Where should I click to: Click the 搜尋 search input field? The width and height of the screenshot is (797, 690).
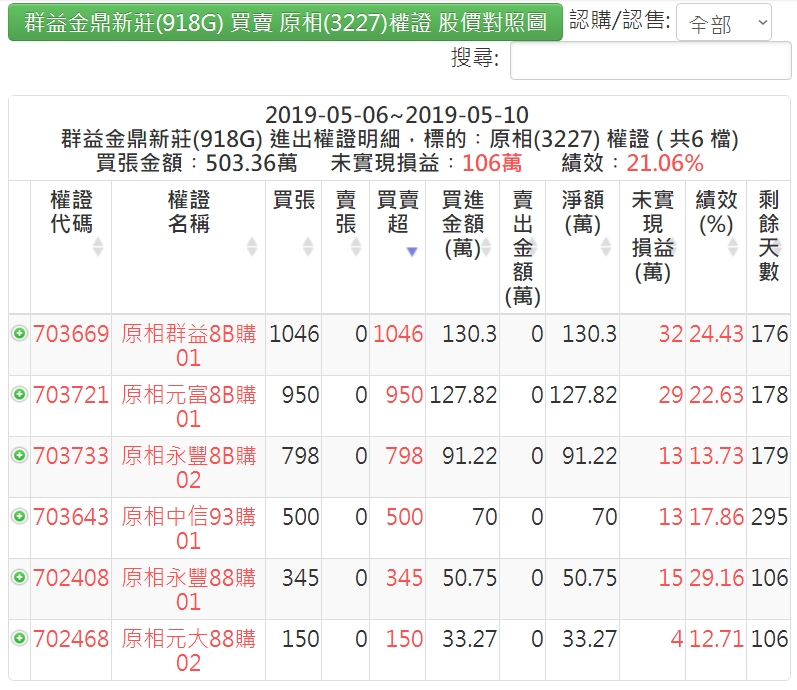[x=650, y=61]
